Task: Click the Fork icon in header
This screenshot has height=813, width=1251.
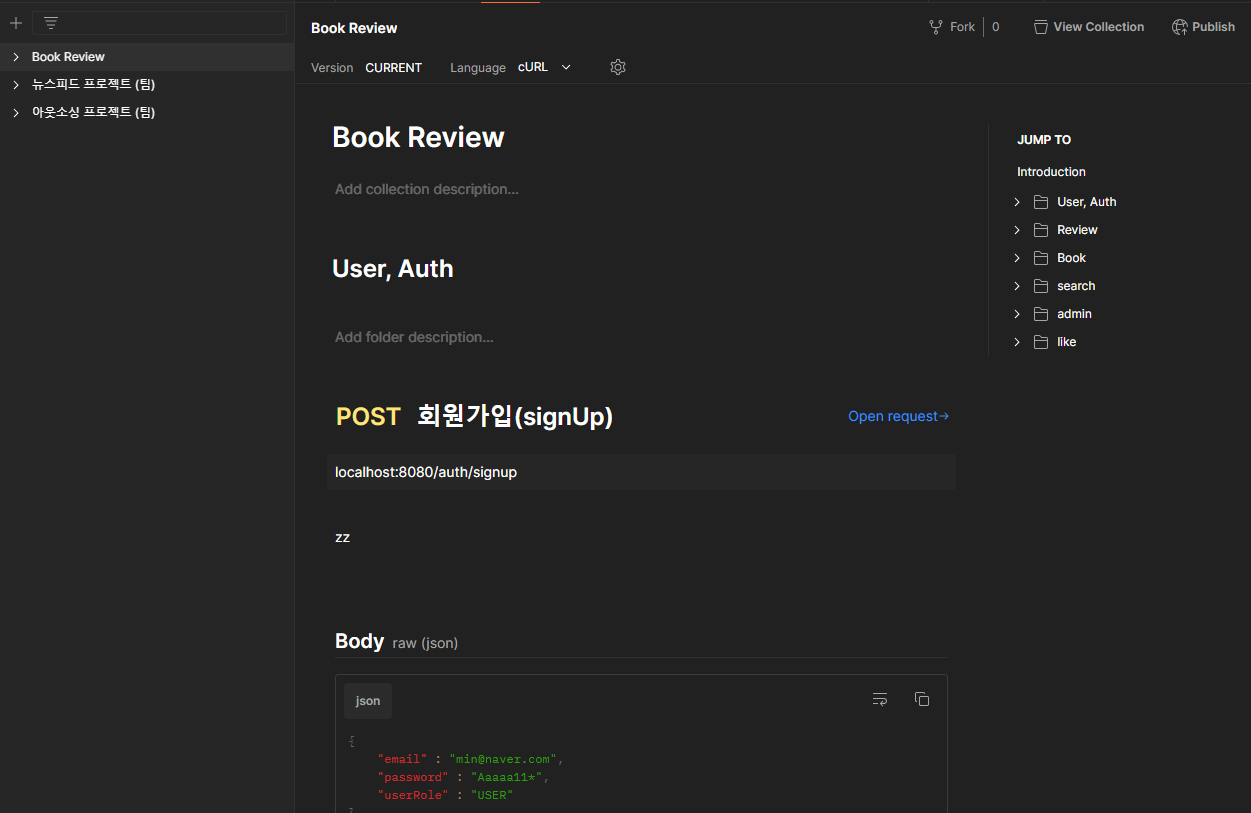Action: point(936,27)
